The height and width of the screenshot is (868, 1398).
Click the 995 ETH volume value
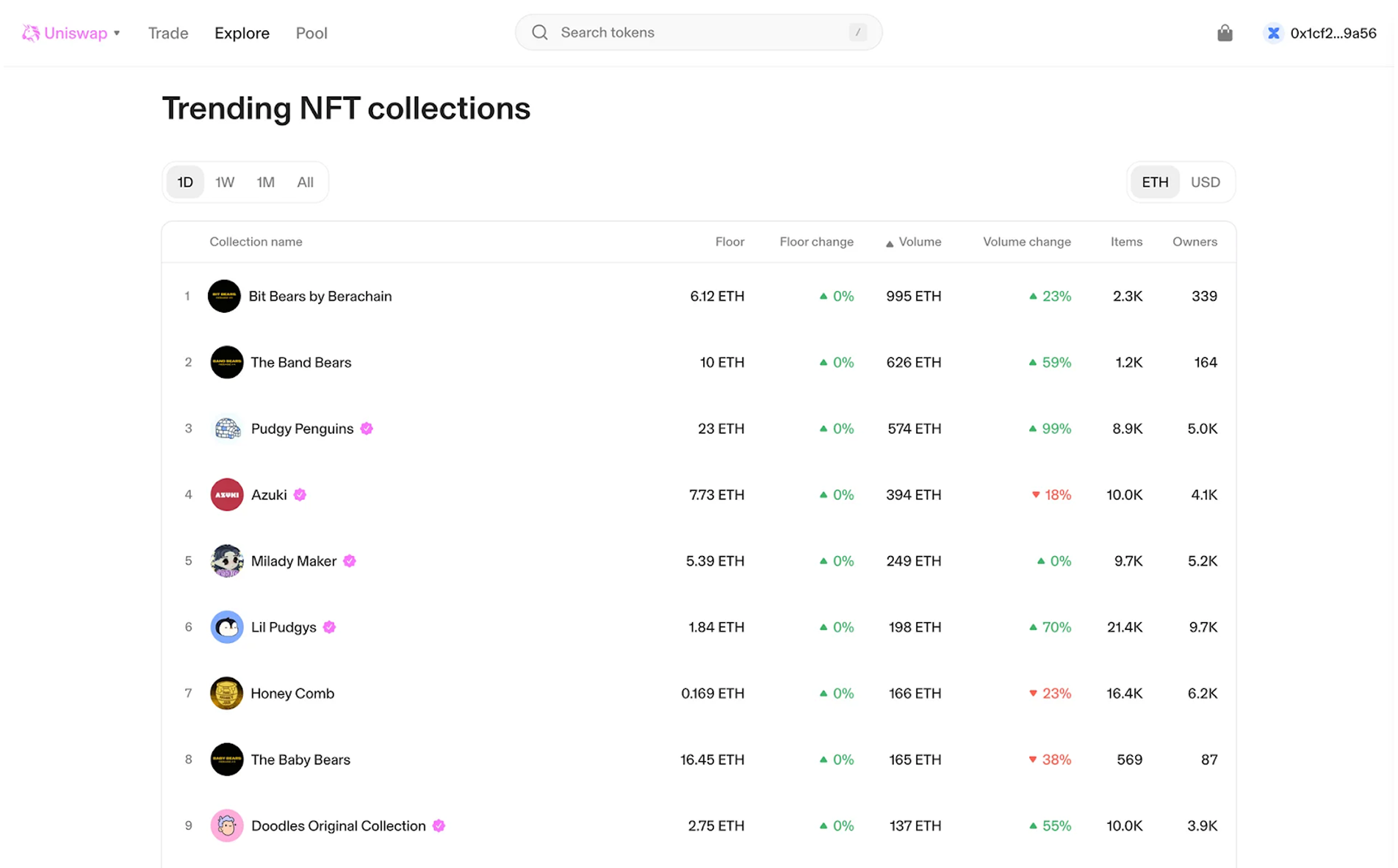[913, 296]
